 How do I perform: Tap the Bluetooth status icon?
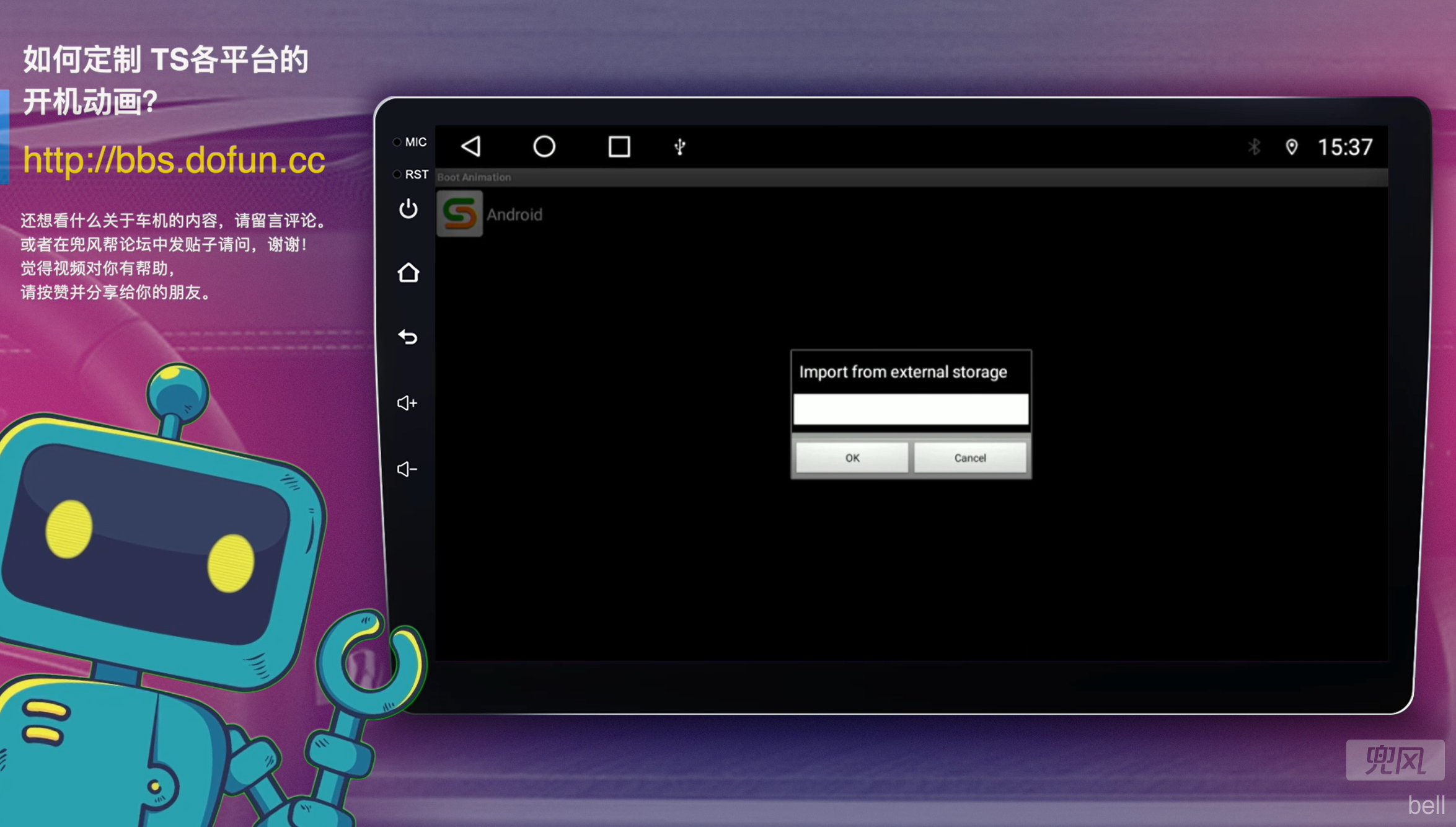coord(1254,147)
